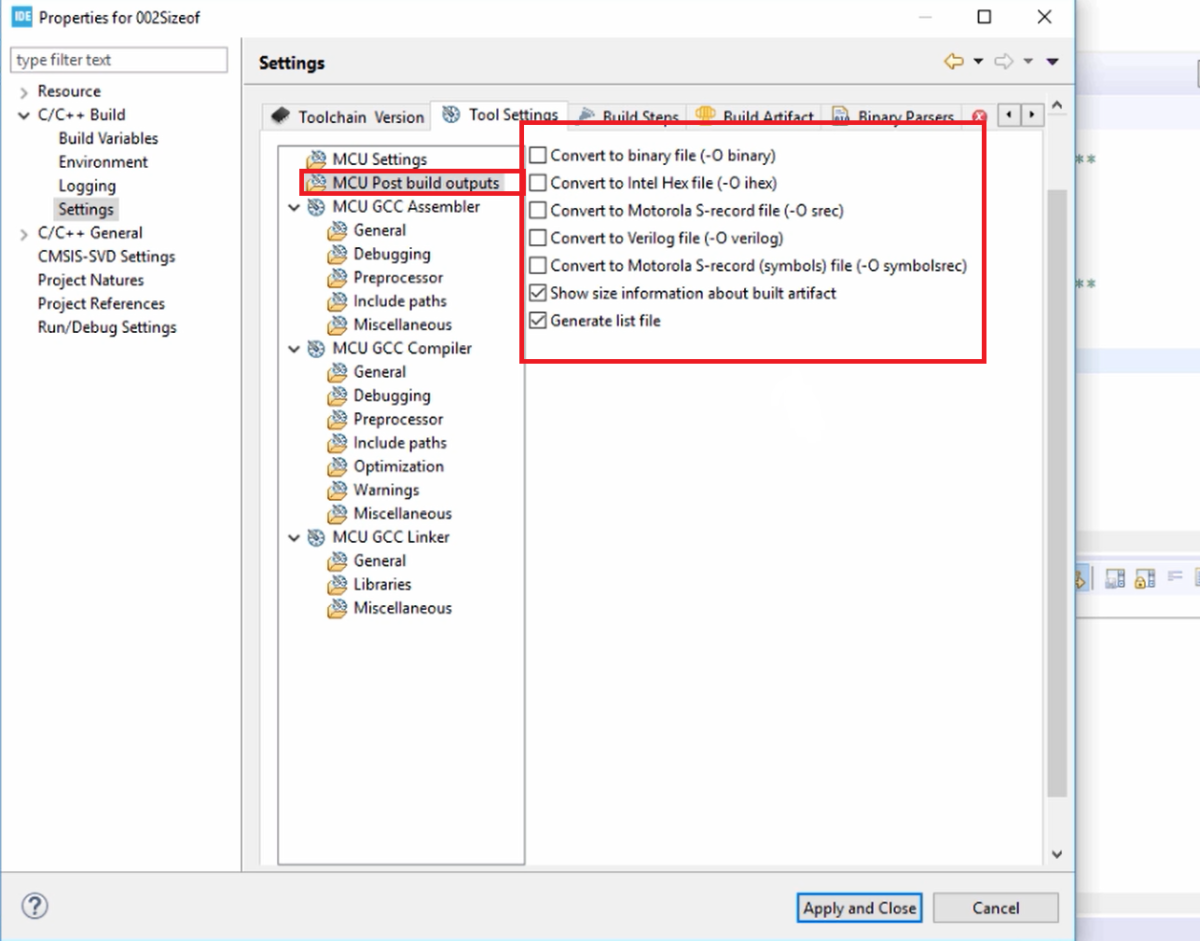The width and height of the screenshot is (1200, 941).
Task: Click the MCU Settings folder icon
Action: (317, 159)
